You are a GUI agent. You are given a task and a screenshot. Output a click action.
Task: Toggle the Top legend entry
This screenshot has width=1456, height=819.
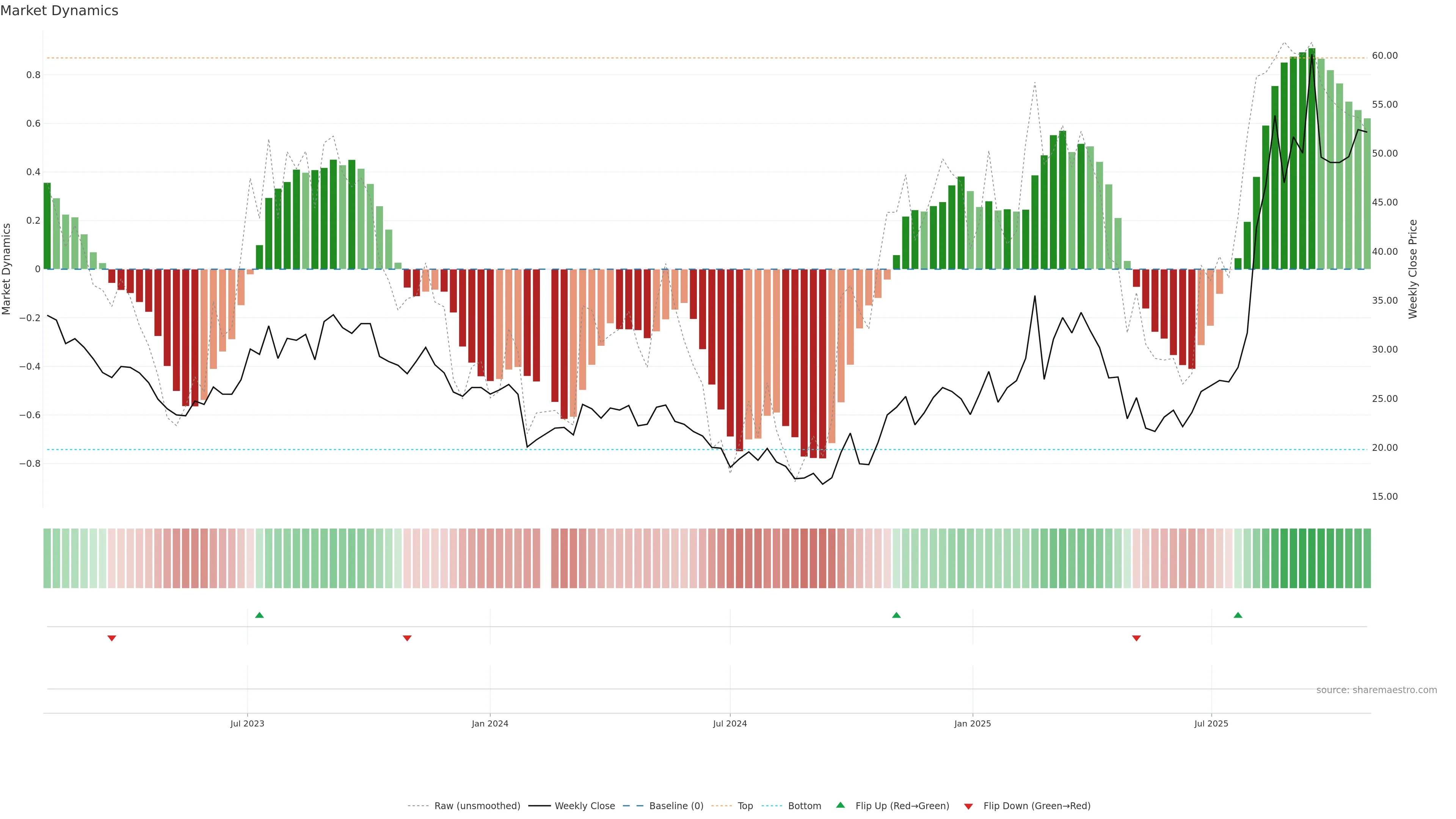(745, 806)
